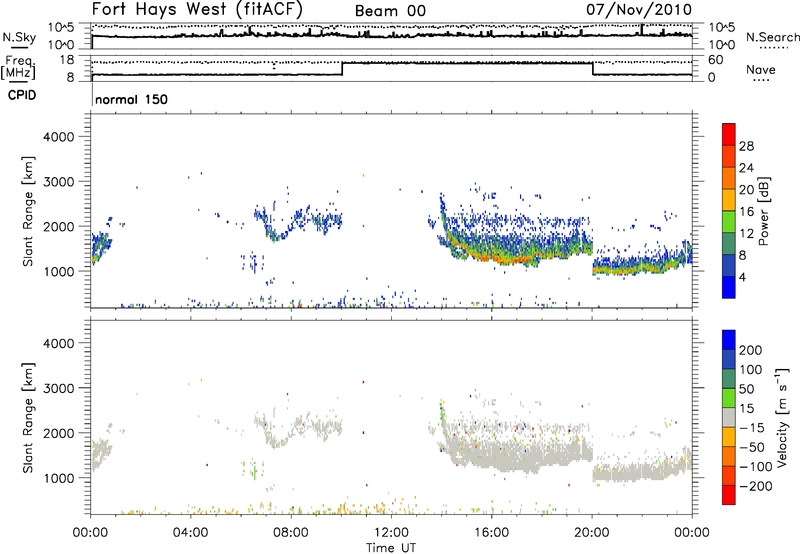Viewport: 800px width, 554px height.
Task: Click the 'Time UT' axis title
Action: tap(391, 548)
